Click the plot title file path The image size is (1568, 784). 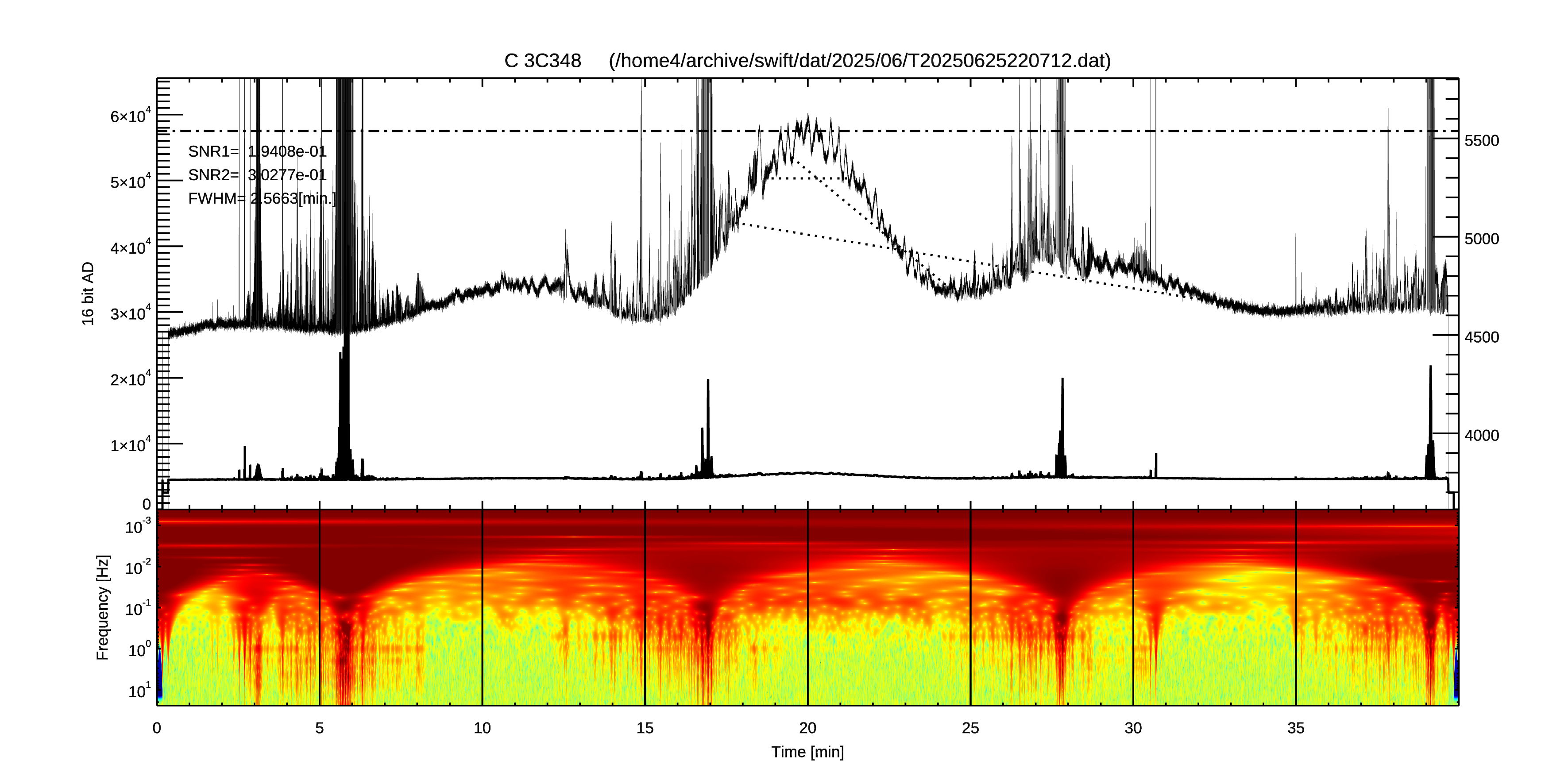pyautogui.click(x=860, y=61)
